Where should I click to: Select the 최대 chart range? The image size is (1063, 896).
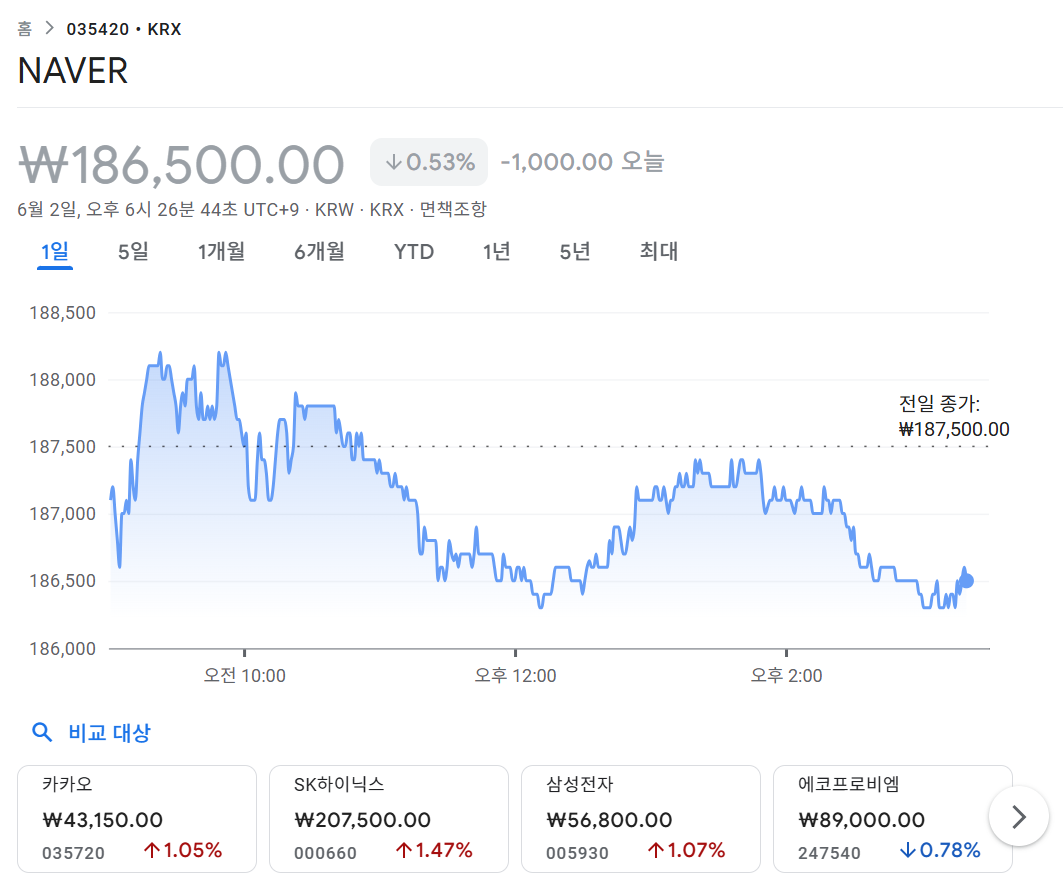click(x=659, y=252)
